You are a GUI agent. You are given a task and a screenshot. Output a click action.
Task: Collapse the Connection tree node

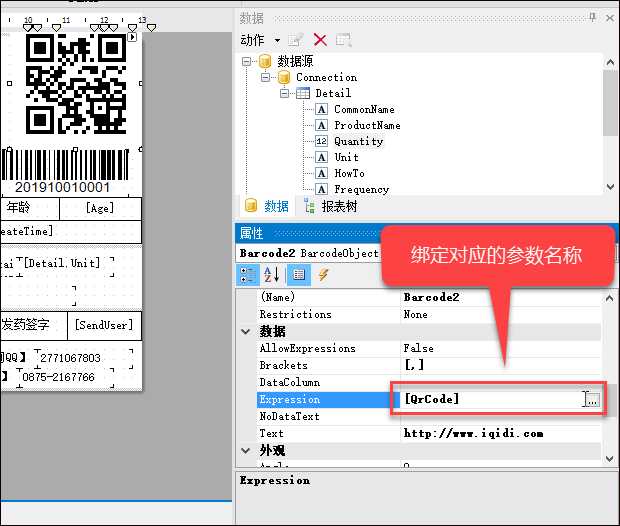pyautogui.click(x=265, y=78)
